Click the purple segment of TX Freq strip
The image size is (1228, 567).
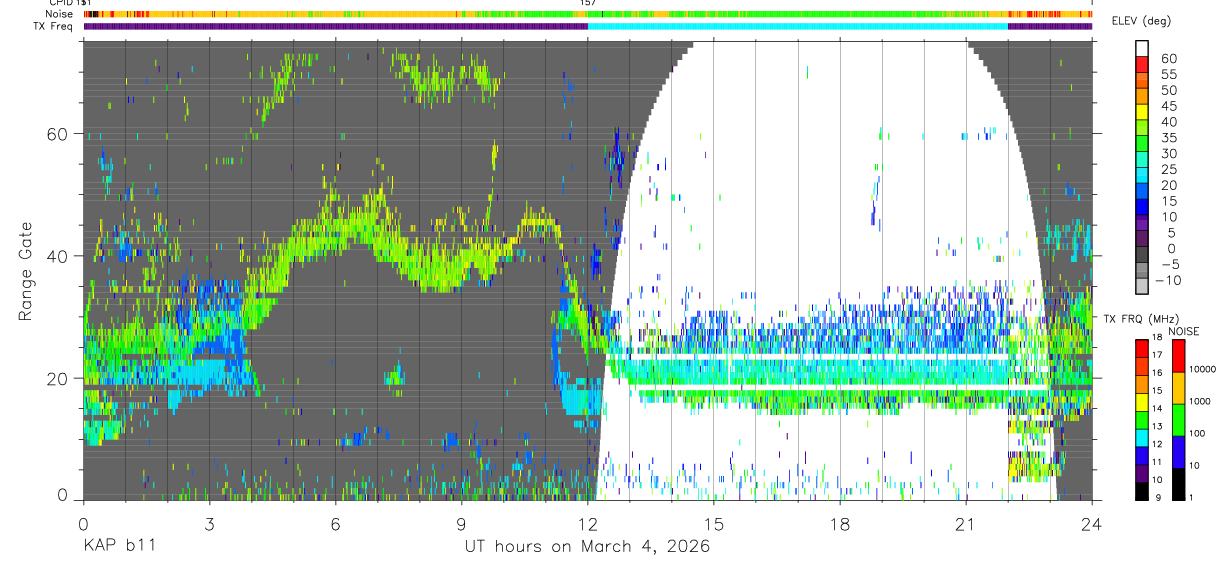click(335, 26)
